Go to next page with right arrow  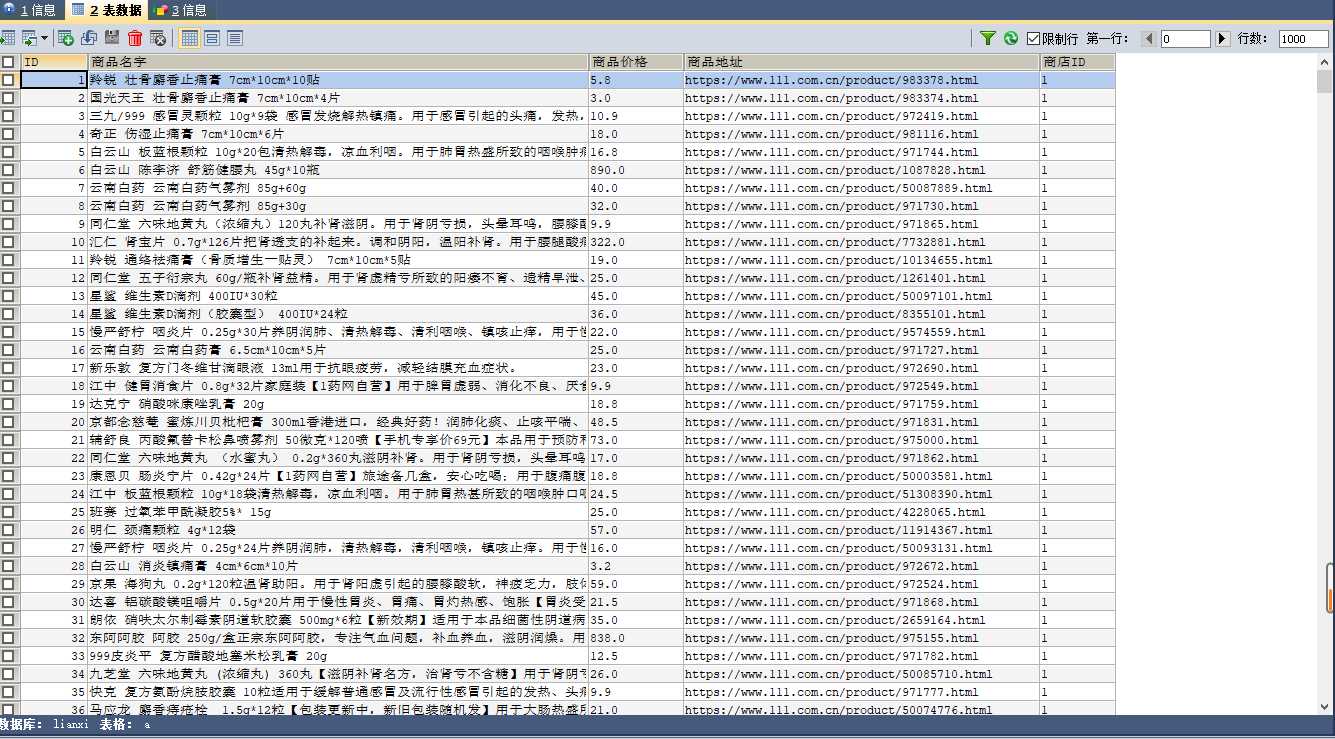1222,38
